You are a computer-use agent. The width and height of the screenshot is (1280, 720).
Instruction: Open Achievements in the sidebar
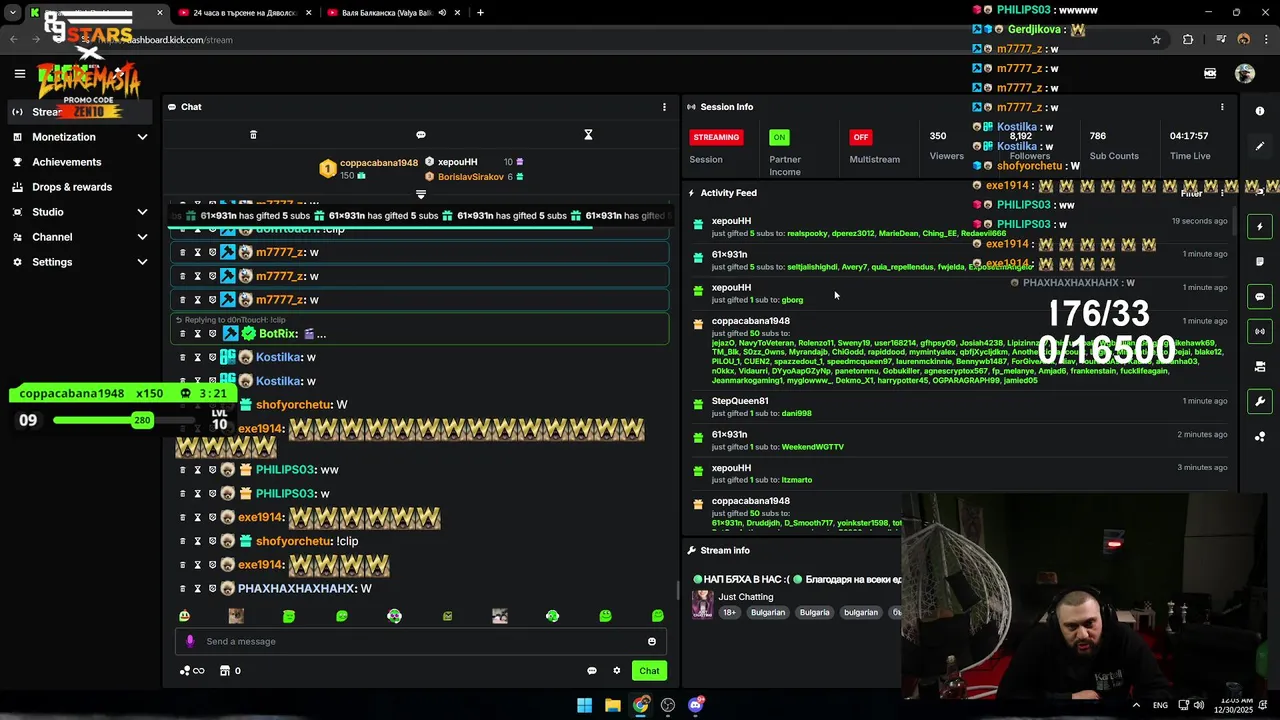pyautogui.click(x=66, y=162)
